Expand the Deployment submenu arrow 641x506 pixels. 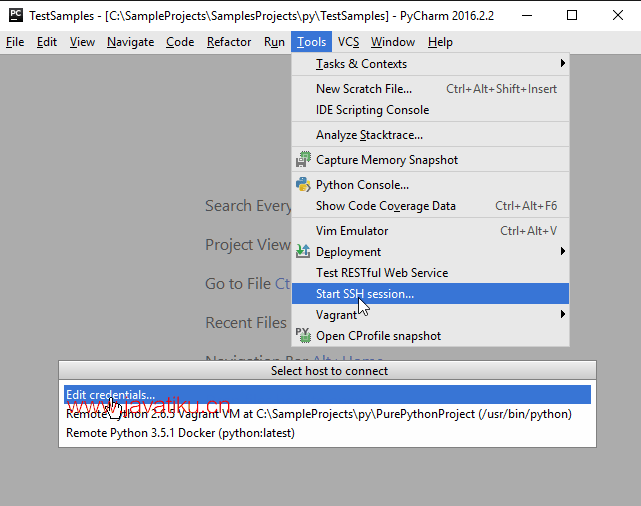point(563,251)
